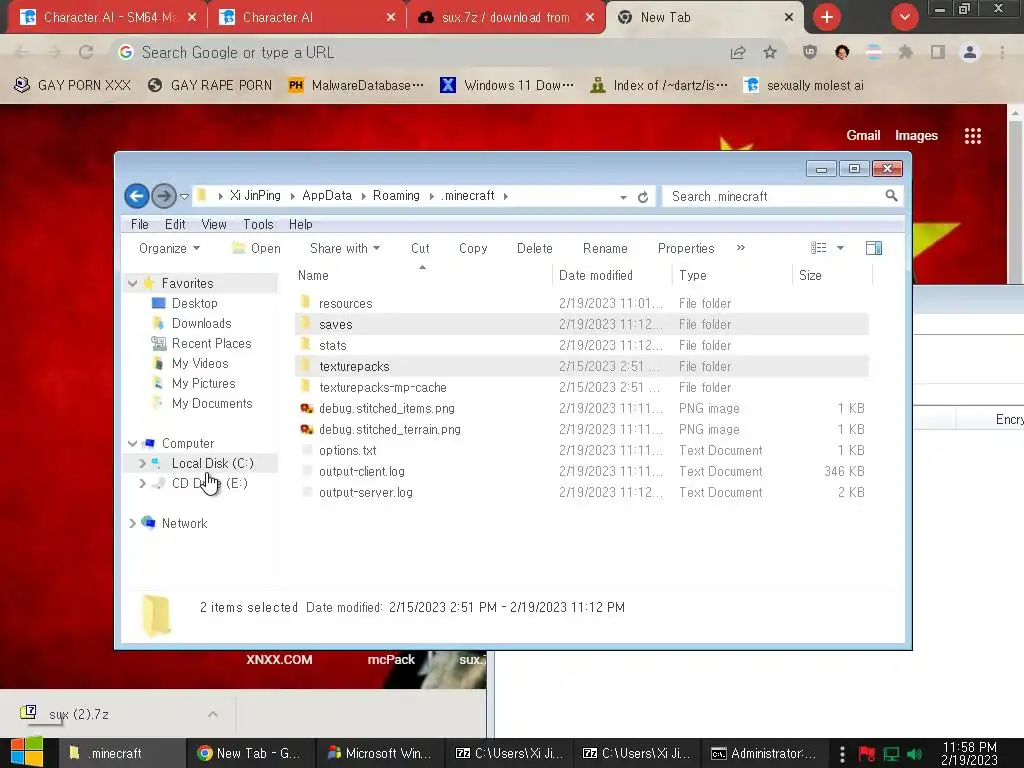Expand the CD Drive (E:) tree node
1024x768 pixels.
coord(142,483)
